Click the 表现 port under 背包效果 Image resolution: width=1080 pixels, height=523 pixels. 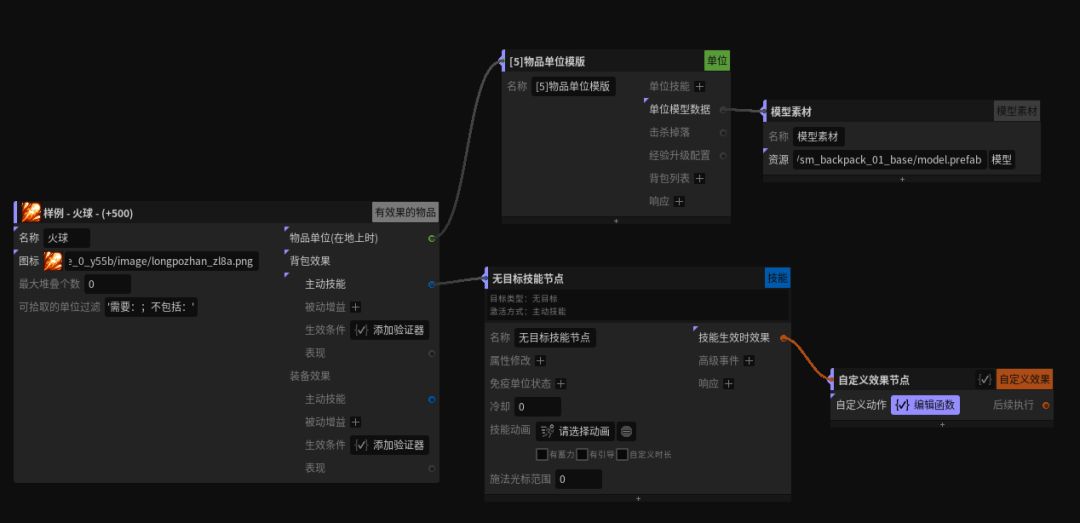432,353
